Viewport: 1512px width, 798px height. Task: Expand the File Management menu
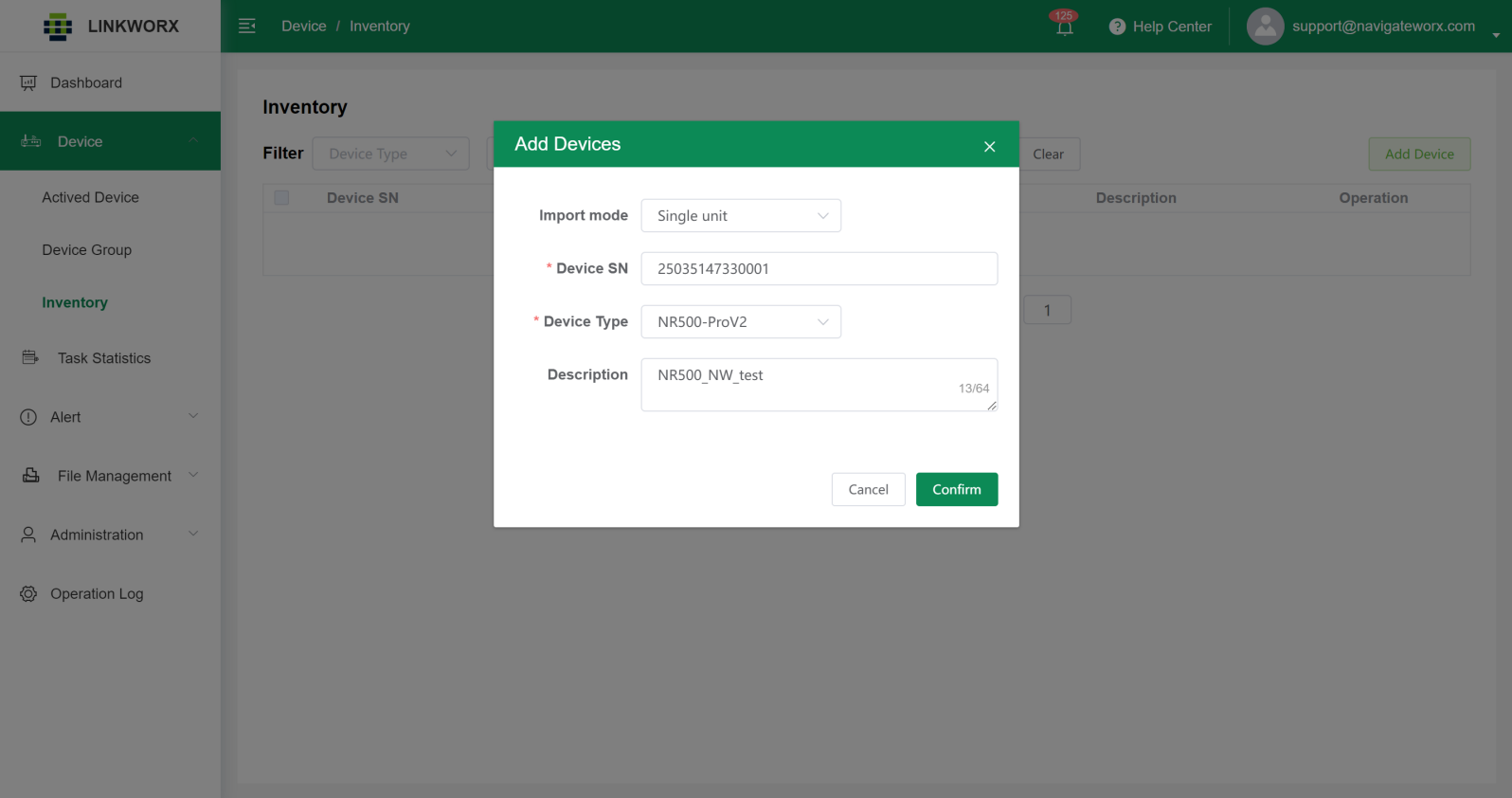[110, 476]
